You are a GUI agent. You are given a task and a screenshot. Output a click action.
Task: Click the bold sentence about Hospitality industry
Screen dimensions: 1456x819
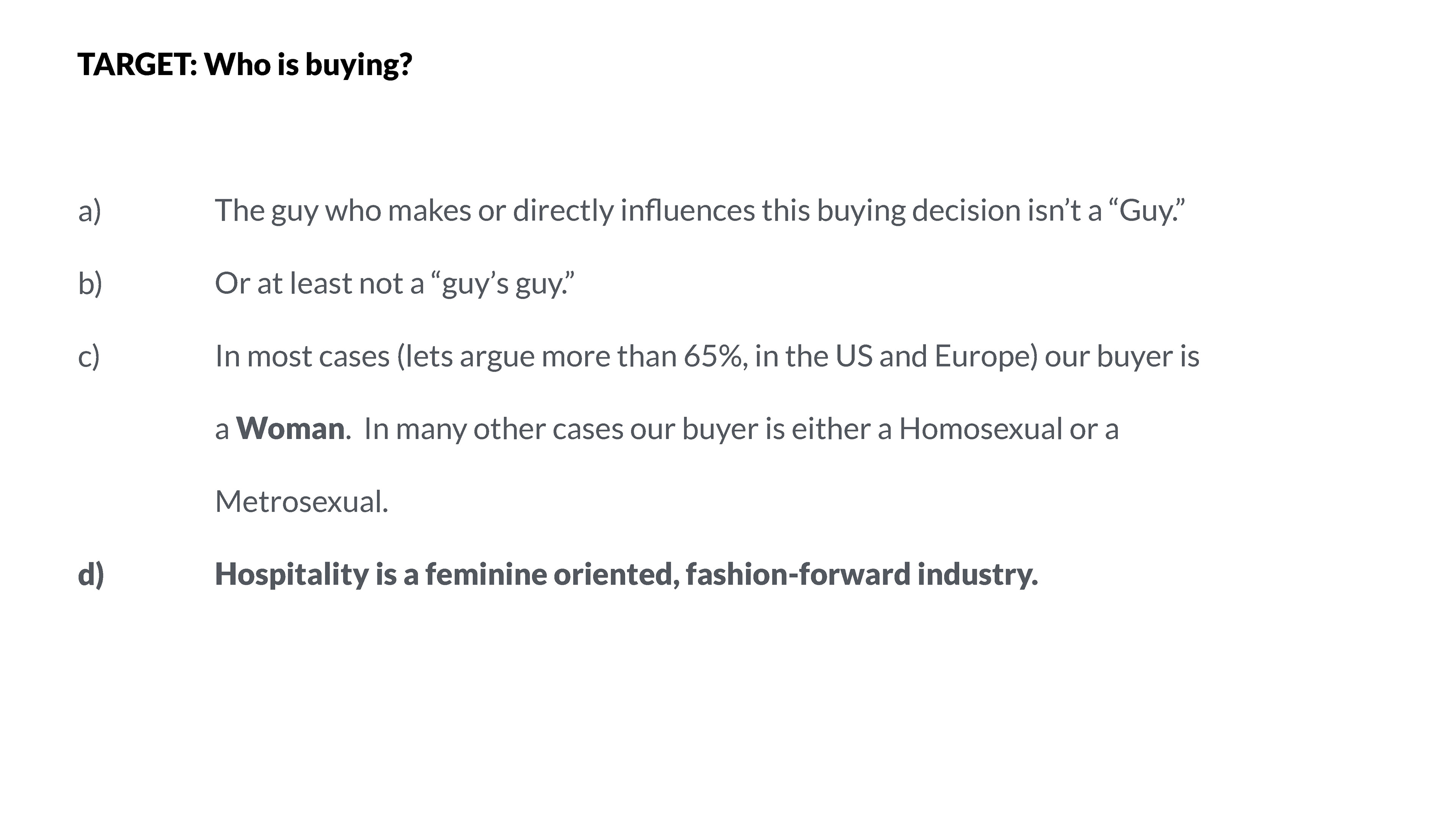point(626,574)
